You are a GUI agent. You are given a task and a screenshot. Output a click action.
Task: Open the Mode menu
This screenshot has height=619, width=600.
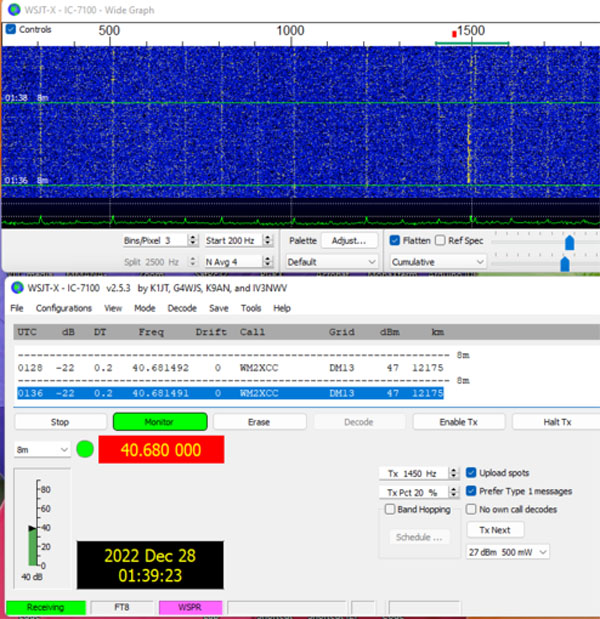tap(144, 308)
